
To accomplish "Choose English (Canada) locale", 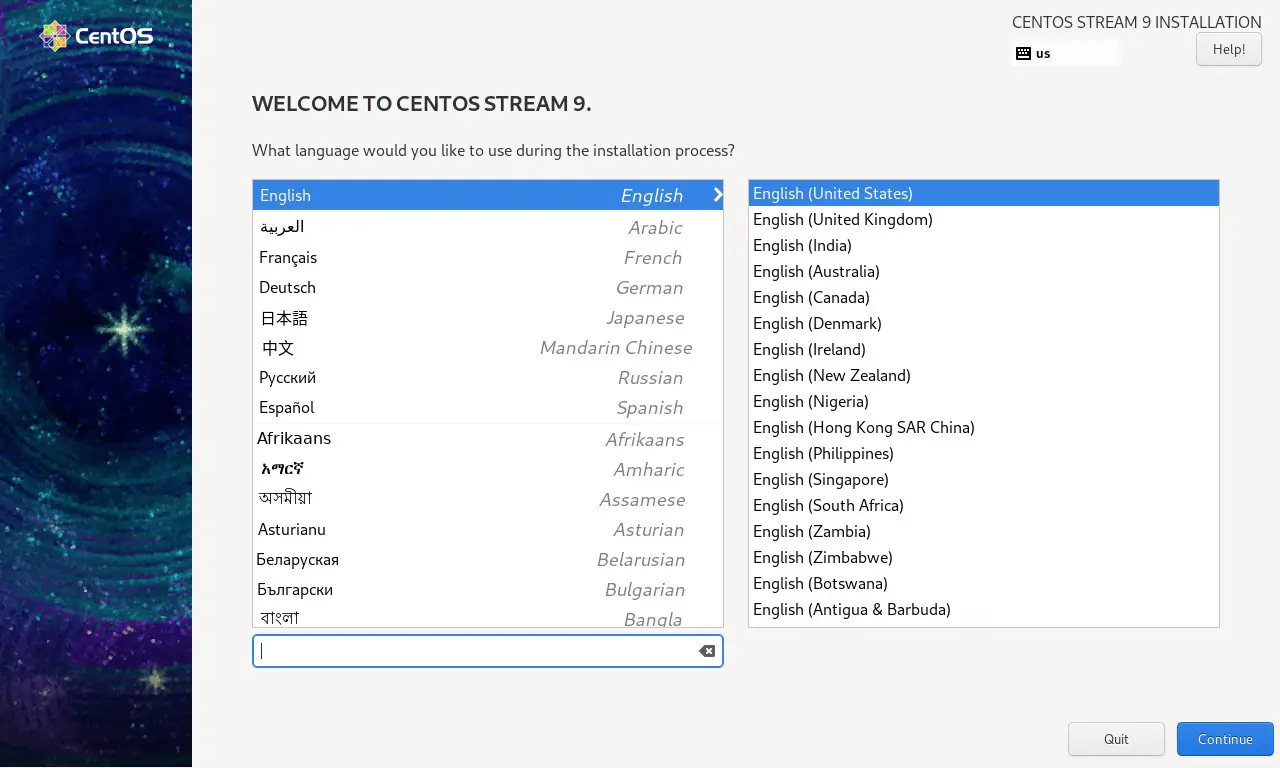I will pyautogui.click(x=984, y=297).
